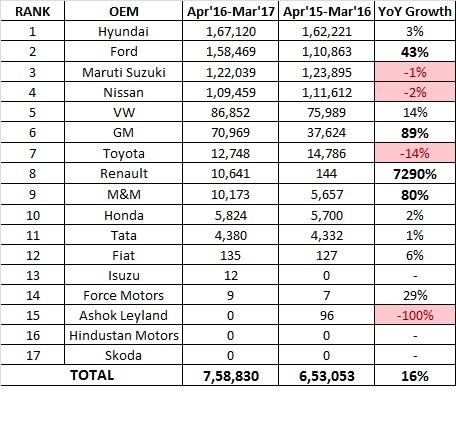Click the Hyundai cell
The height and width of the screenshot is (438, 456).
tap(123, 31)
